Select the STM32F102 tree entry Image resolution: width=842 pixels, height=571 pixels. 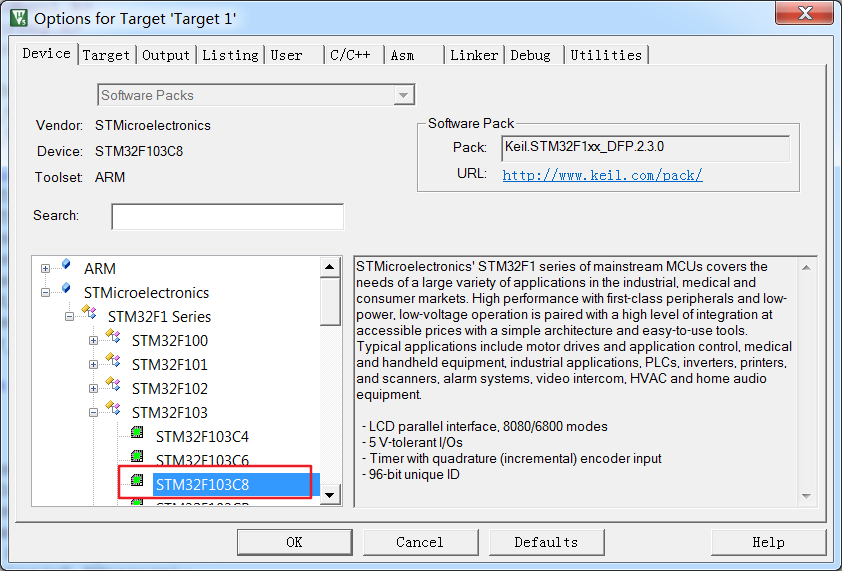coord(170,388)
